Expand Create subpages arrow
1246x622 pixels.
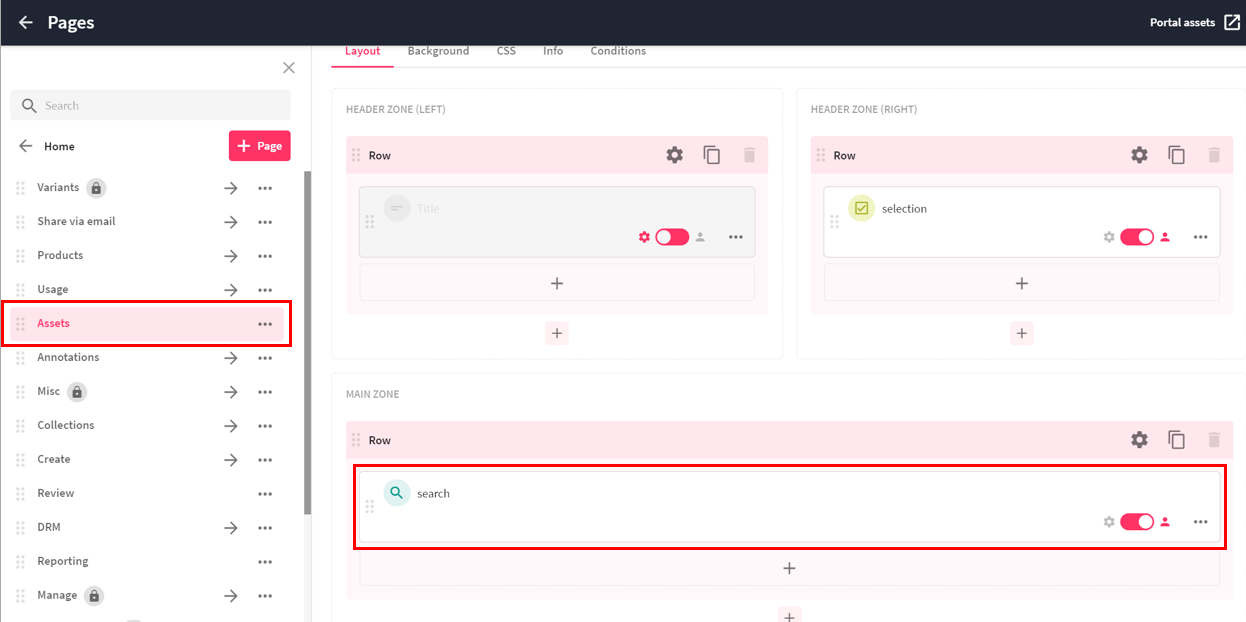coord(231,460)
